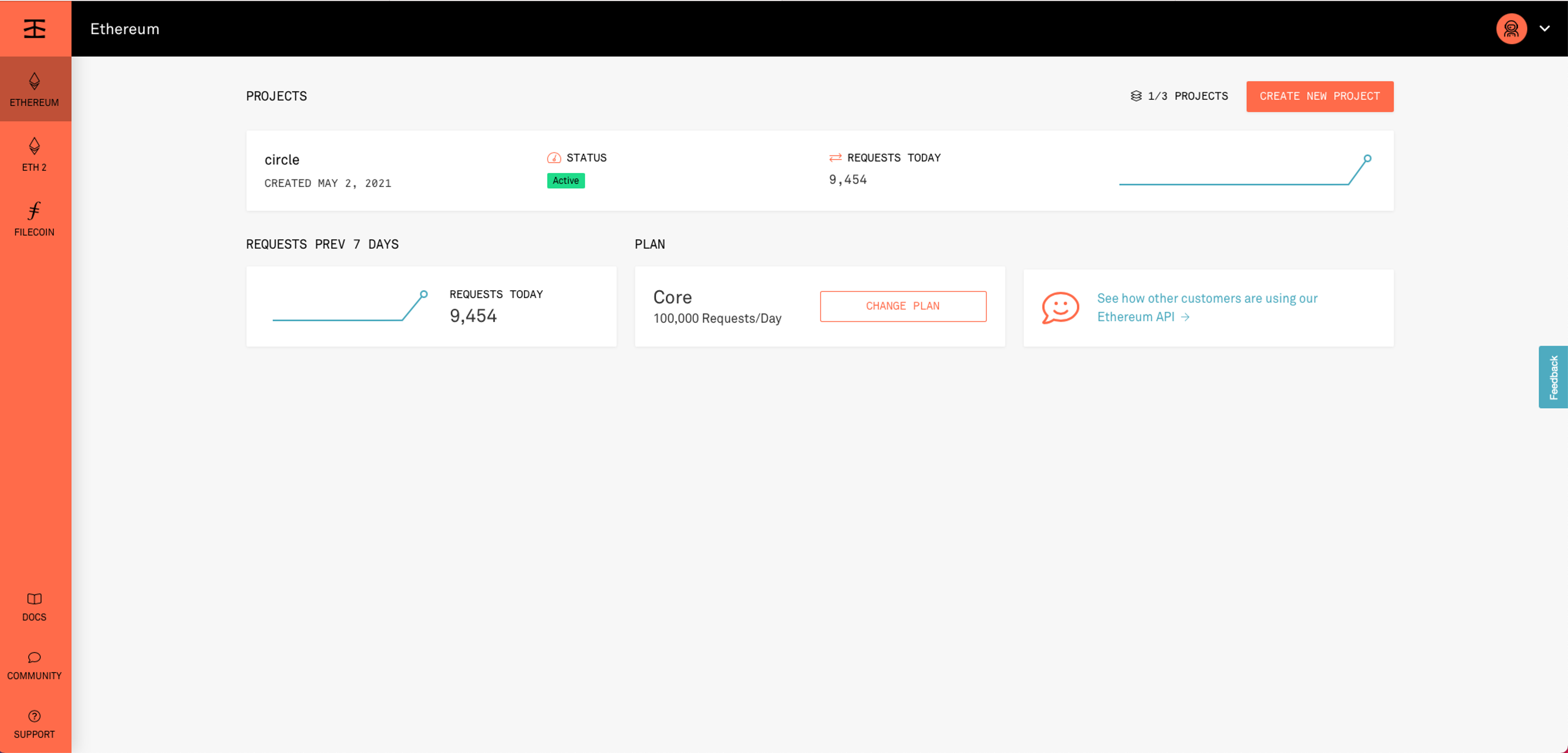Click the Change Plan button
Viewport: 1568px width, 753px height.
tap(903, 306)
